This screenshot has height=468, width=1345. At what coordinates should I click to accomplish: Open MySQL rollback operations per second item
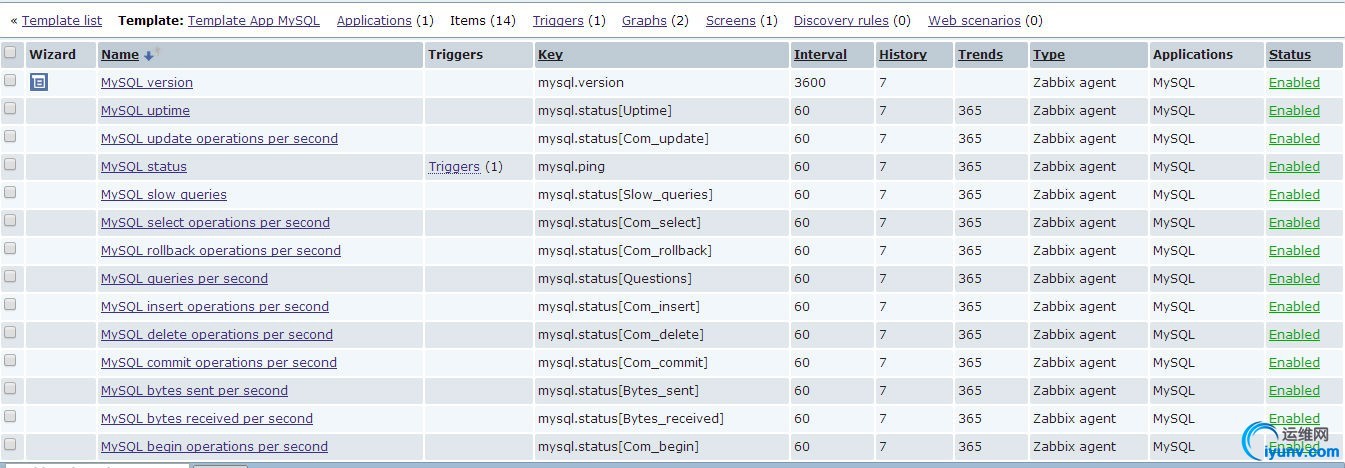(x=221, y=251)
